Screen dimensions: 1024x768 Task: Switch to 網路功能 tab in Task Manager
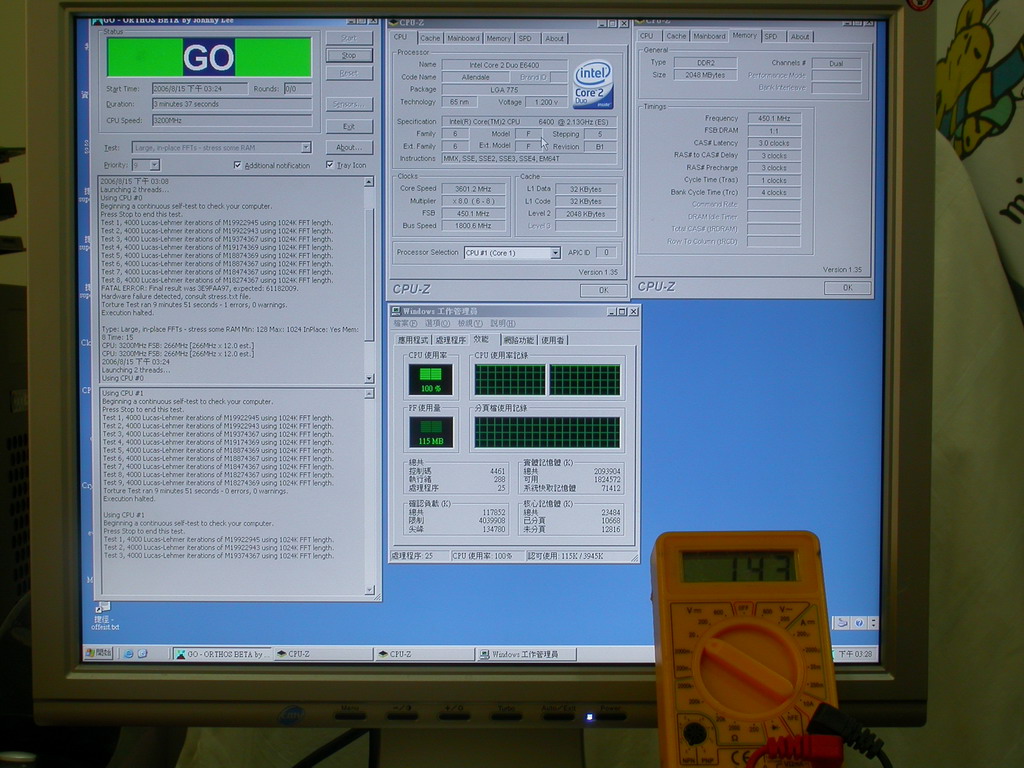[x=519, y=340]
